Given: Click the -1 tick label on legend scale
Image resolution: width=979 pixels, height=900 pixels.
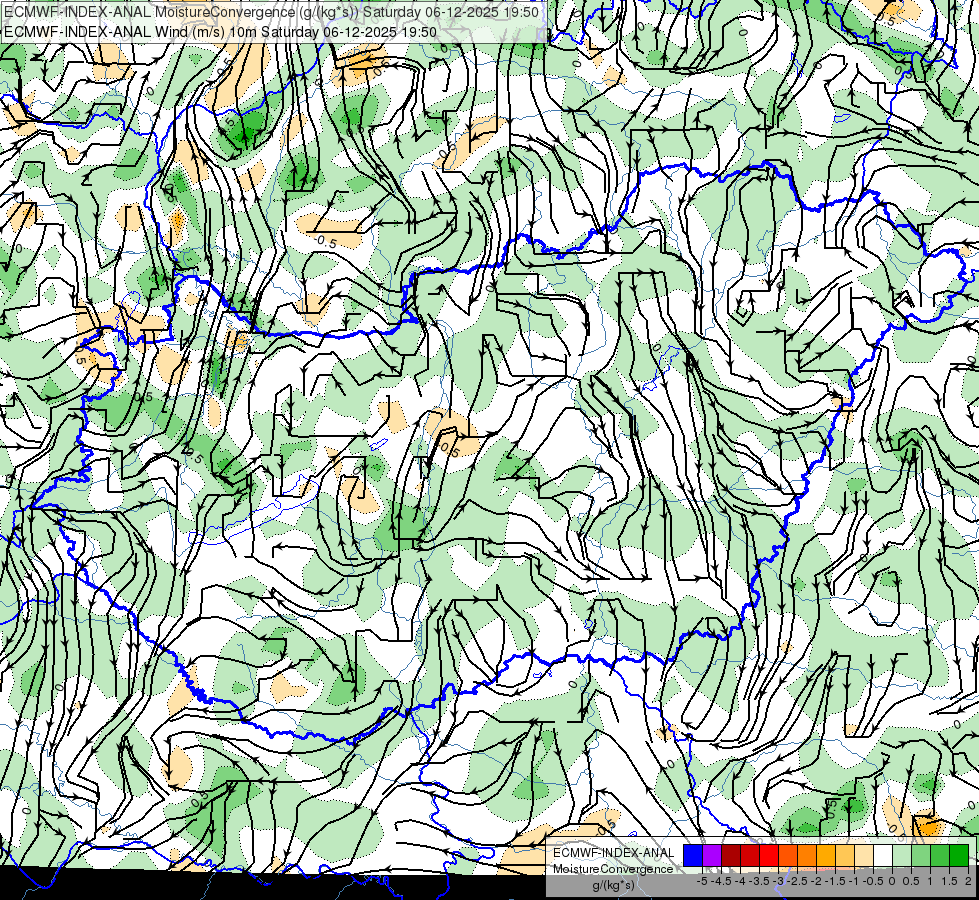Looking at the screenshot, I should pyautogui.click(x=855, y=881).
